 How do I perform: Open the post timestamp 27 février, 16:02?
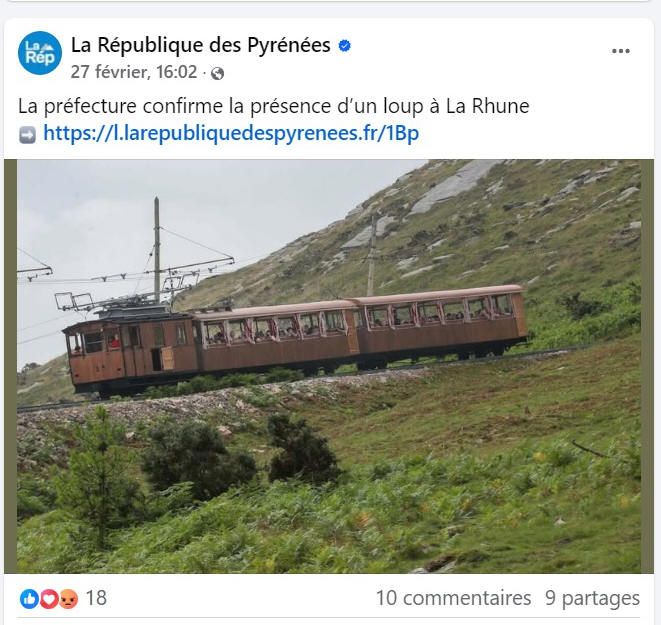(134, 72)
